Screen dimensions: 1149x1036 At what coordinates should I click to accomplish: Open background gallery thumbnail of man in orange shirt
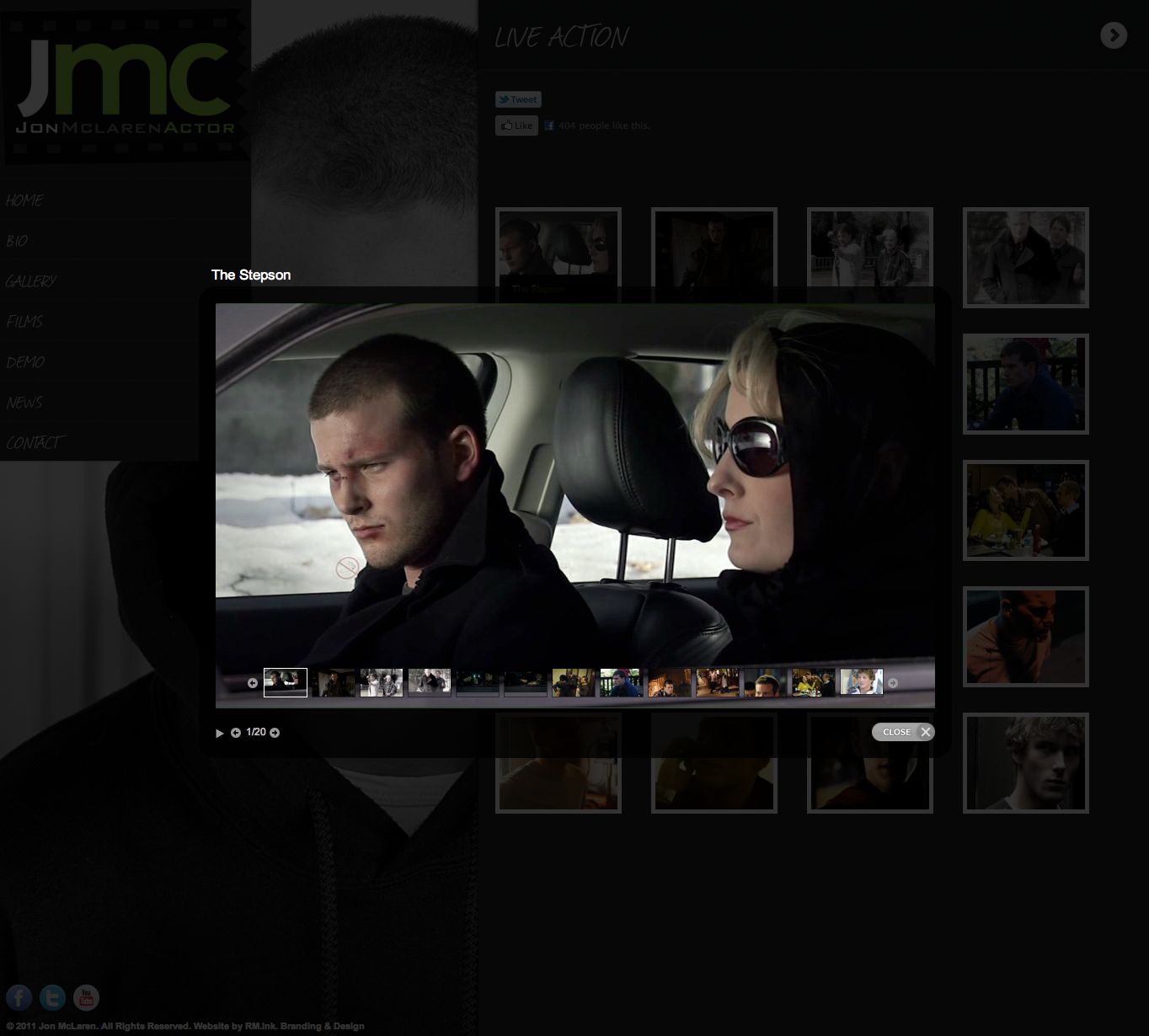[x=1026, y=637]
